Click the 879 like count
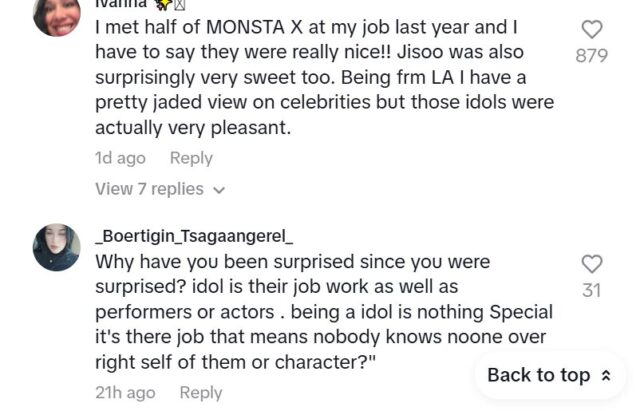 click(592, 56)
